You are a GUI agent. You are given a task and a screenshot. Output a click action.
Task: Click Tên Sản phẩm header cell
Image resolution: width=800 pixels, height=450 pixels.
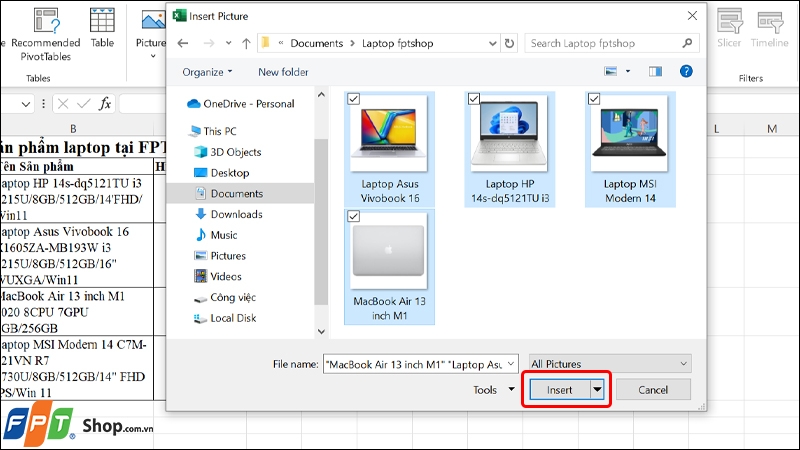(77, 167)
